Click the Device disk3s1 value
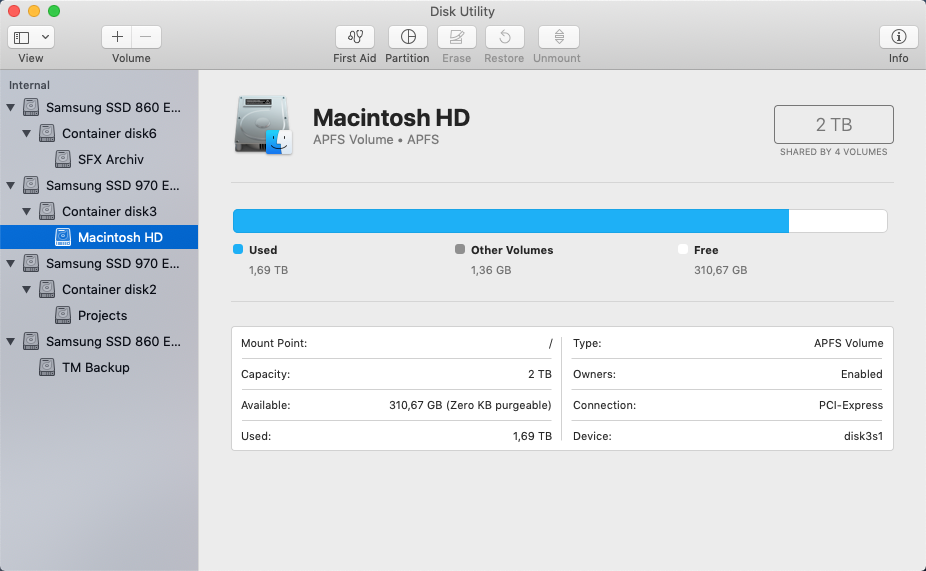This screenshot has width=926, height=571. pyautogui.click(x=863, y=436)
